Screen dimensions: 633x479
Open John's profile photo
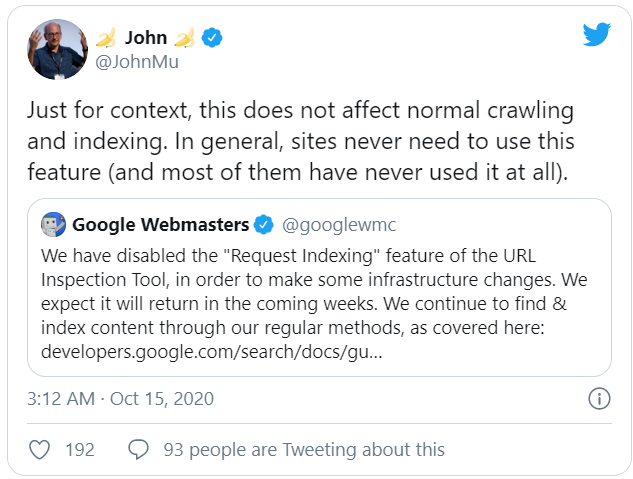[58, 49]
